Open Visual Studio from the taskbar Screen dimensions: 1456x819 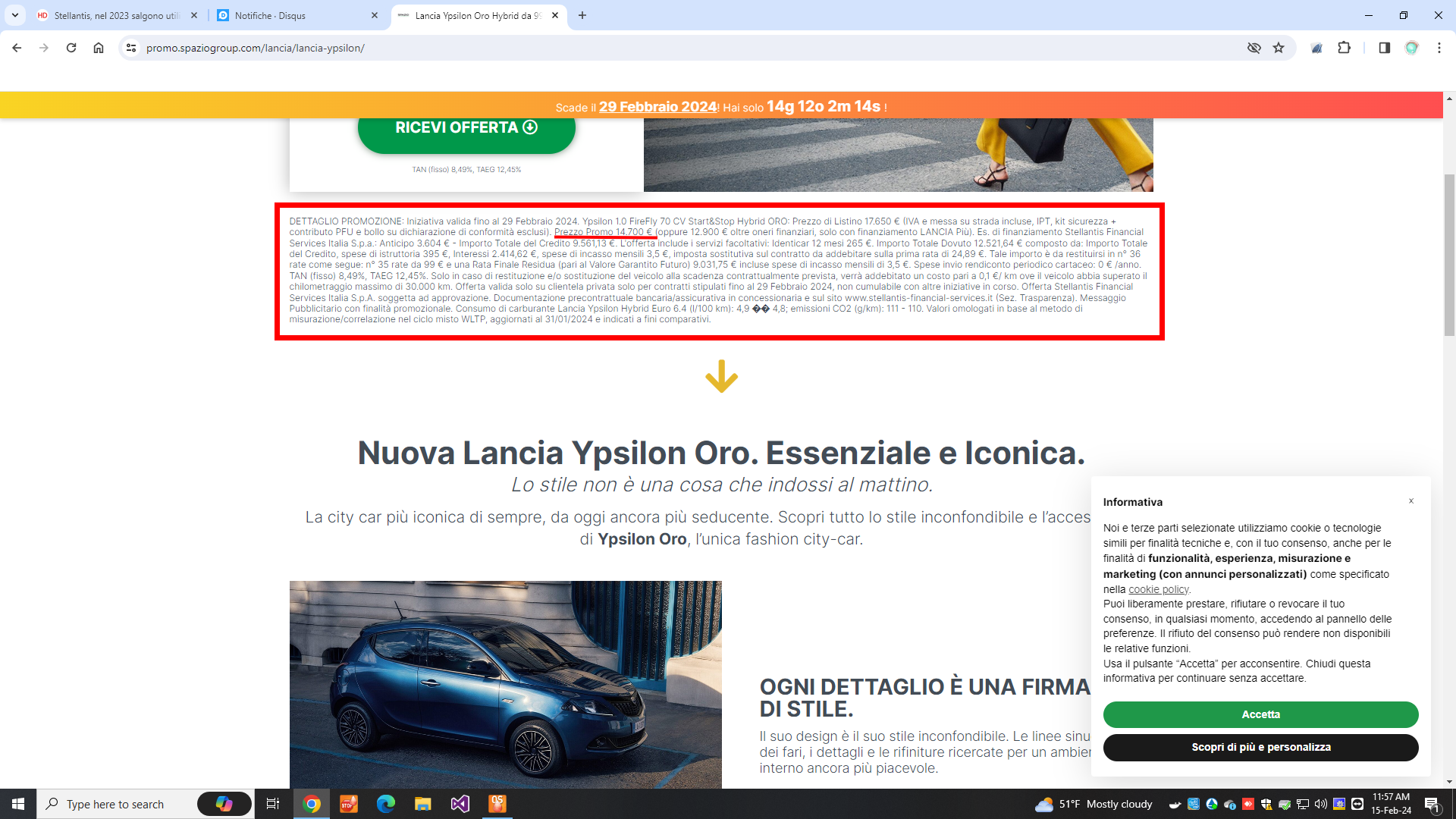(460, 804)
